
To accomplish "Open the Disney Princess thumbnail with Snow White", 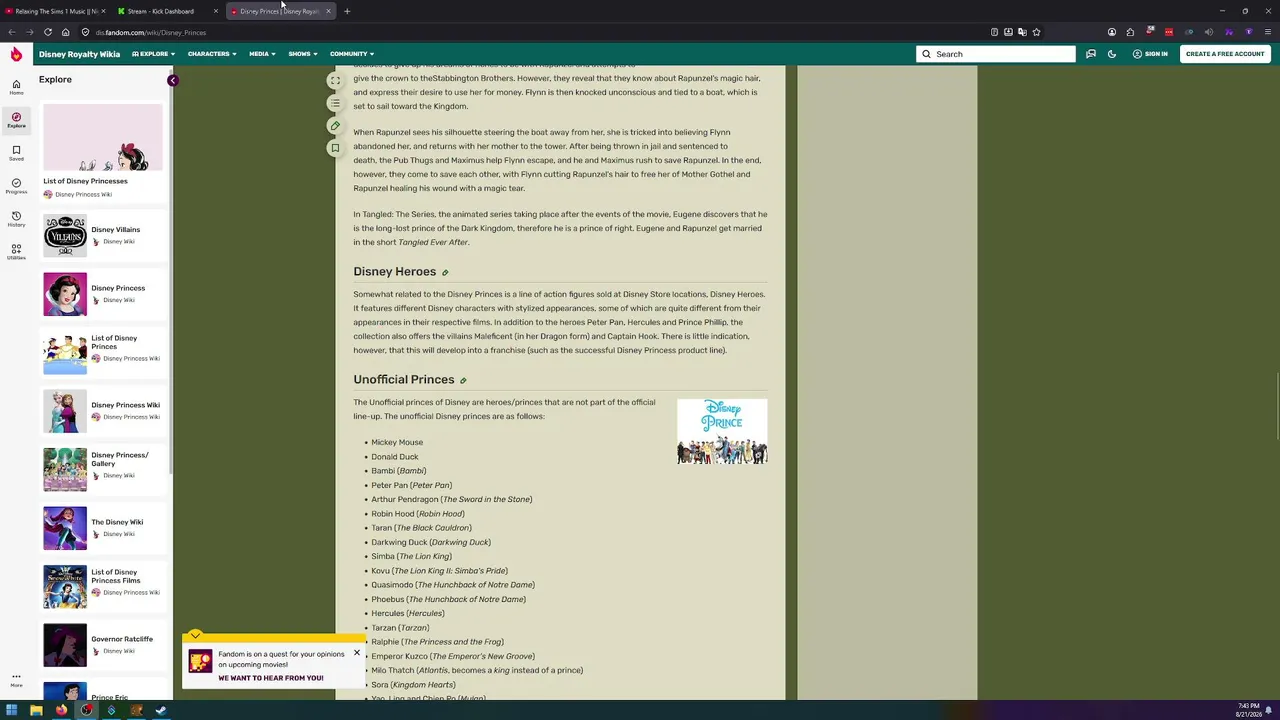I will 65,294.
